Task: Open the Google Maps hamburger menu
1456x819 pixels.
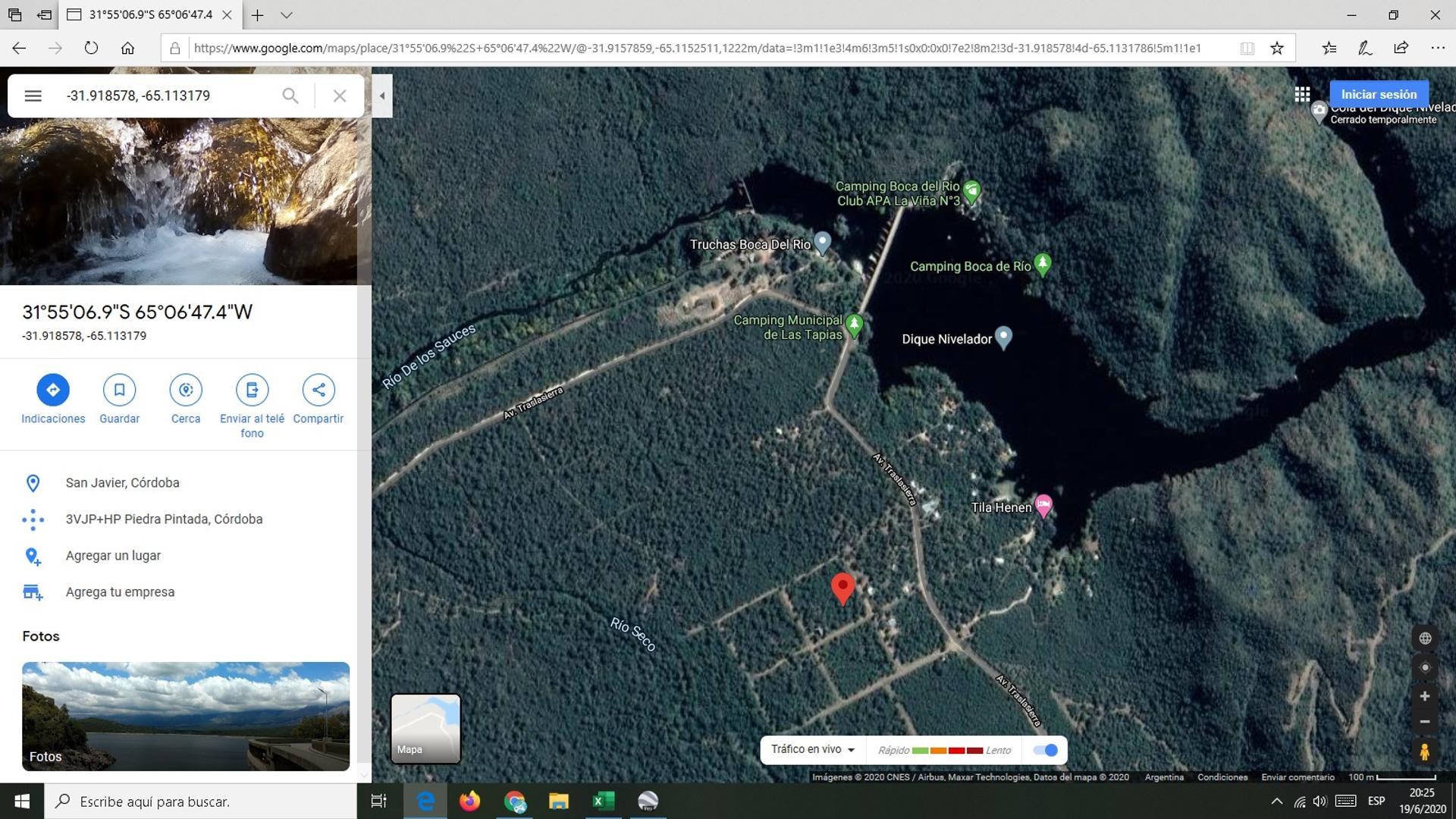Action: pos(33,96)
